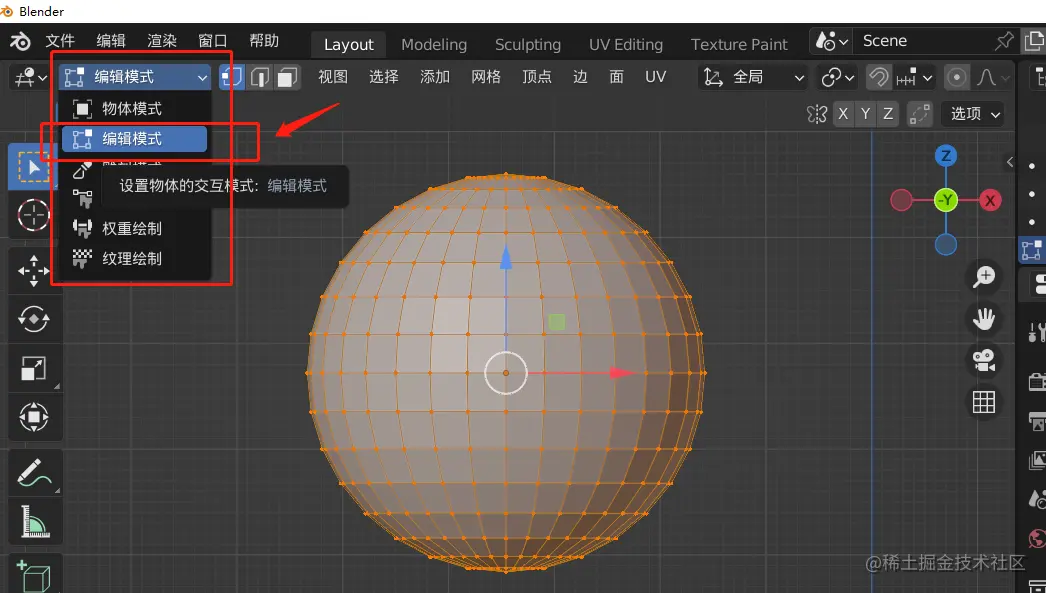Click the hand pan-view button
This screenshot has height=593, width=1046.
(983, 319)
